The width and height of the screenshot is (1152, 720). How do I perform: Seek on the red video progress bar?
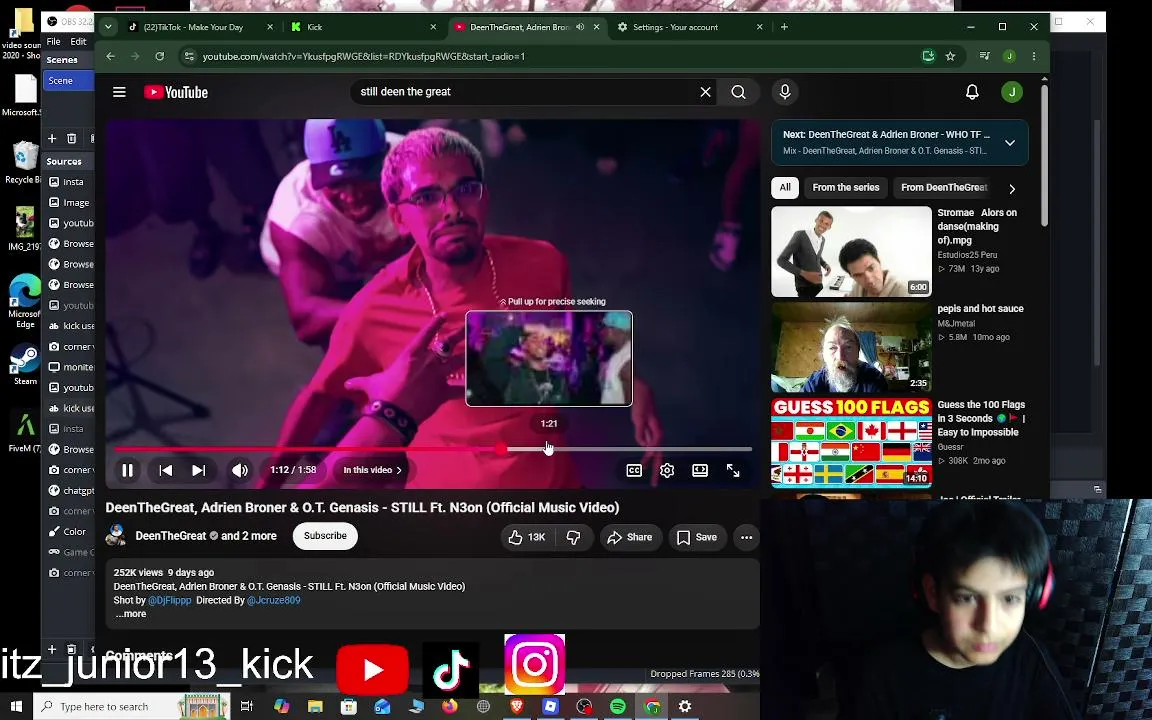point(433,448)
